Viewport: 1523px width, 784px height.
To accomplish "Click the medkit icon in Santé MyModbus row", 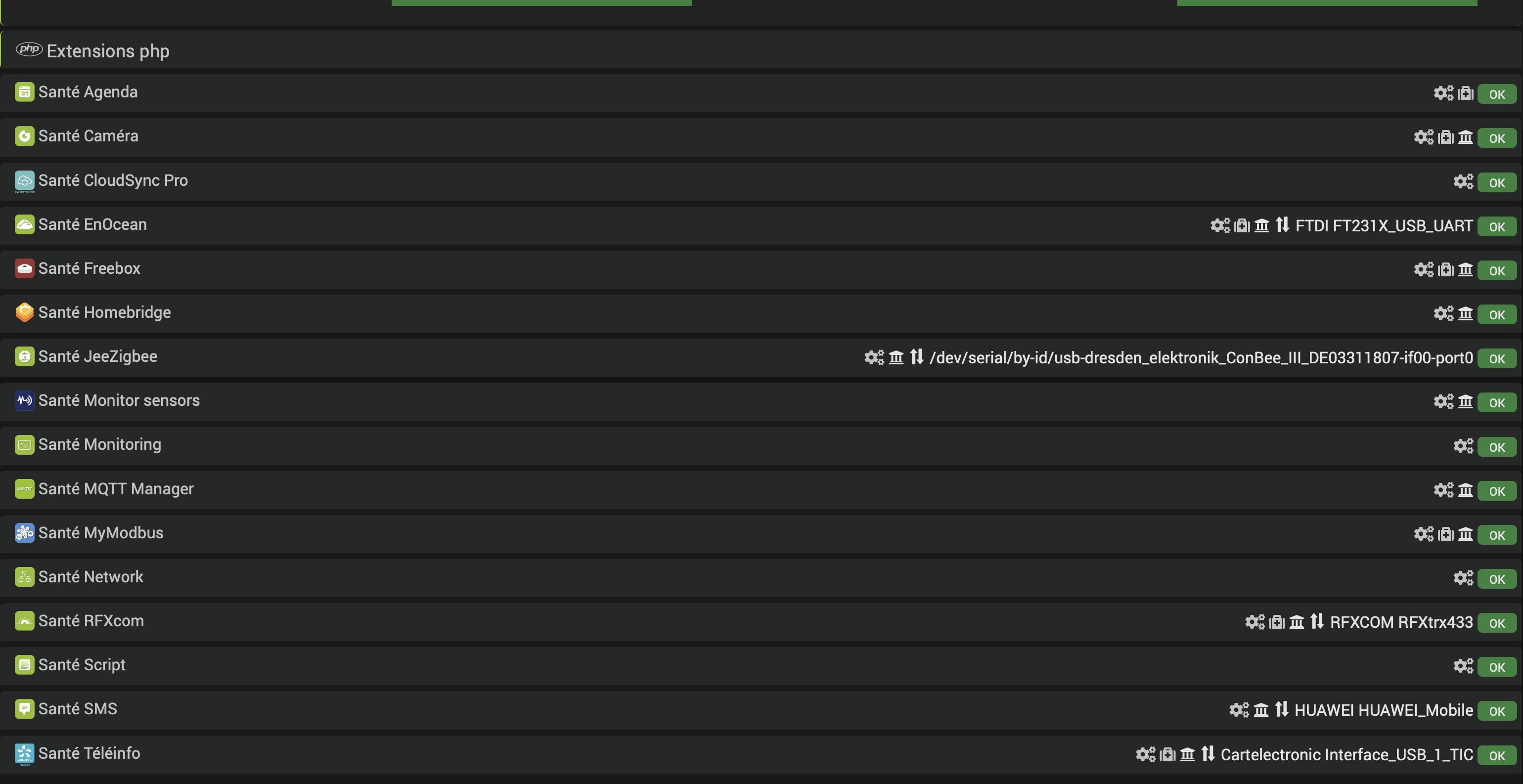I will [x=1445, y=534].
